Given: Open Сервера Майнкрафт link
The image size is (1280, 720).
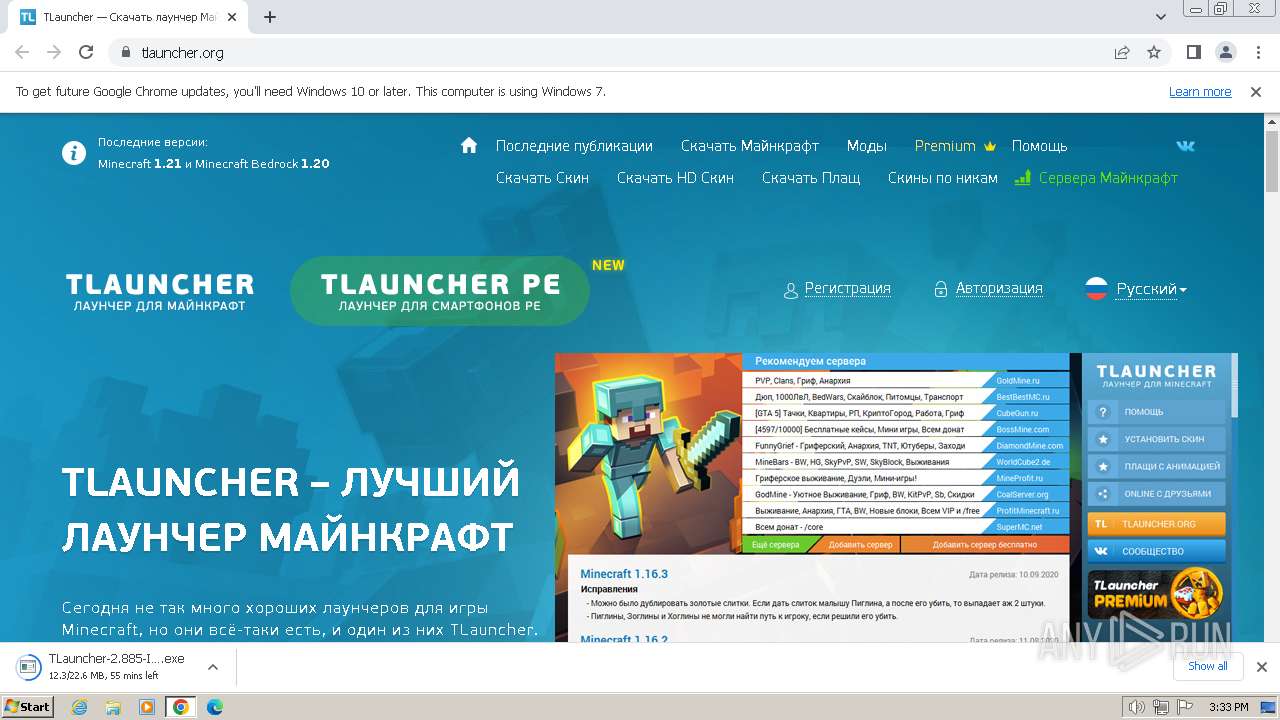Looking at the screenshot, I should coord(1097,178).
